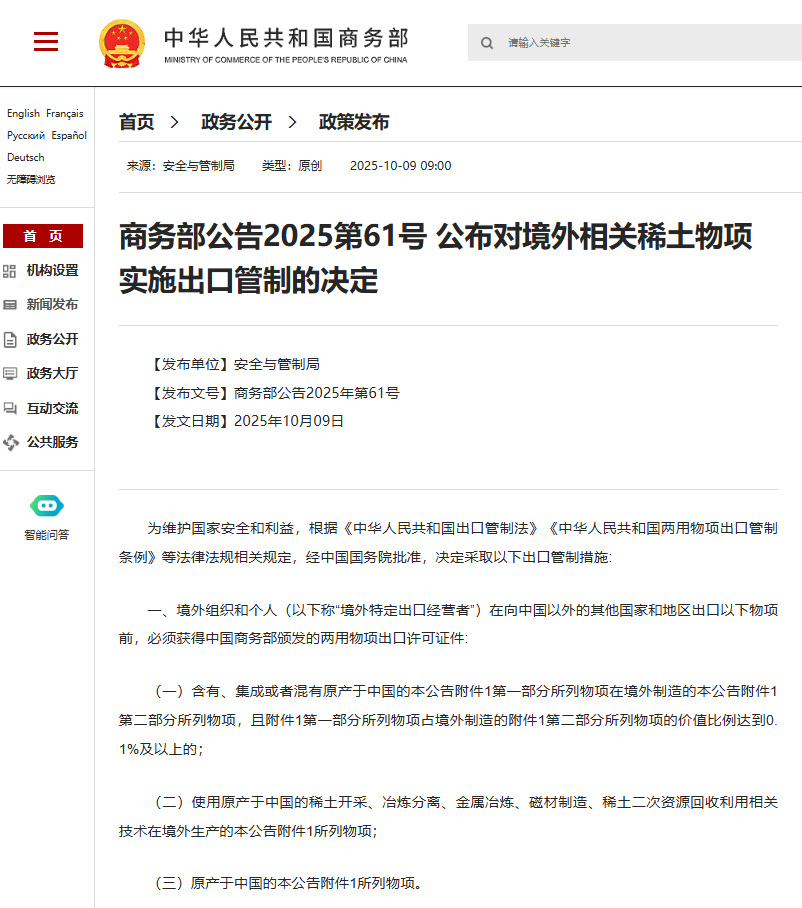This screenshot has height=908, width=802.
Task: Open the 智能问答 robot icon
Action: tap(47, 506)
